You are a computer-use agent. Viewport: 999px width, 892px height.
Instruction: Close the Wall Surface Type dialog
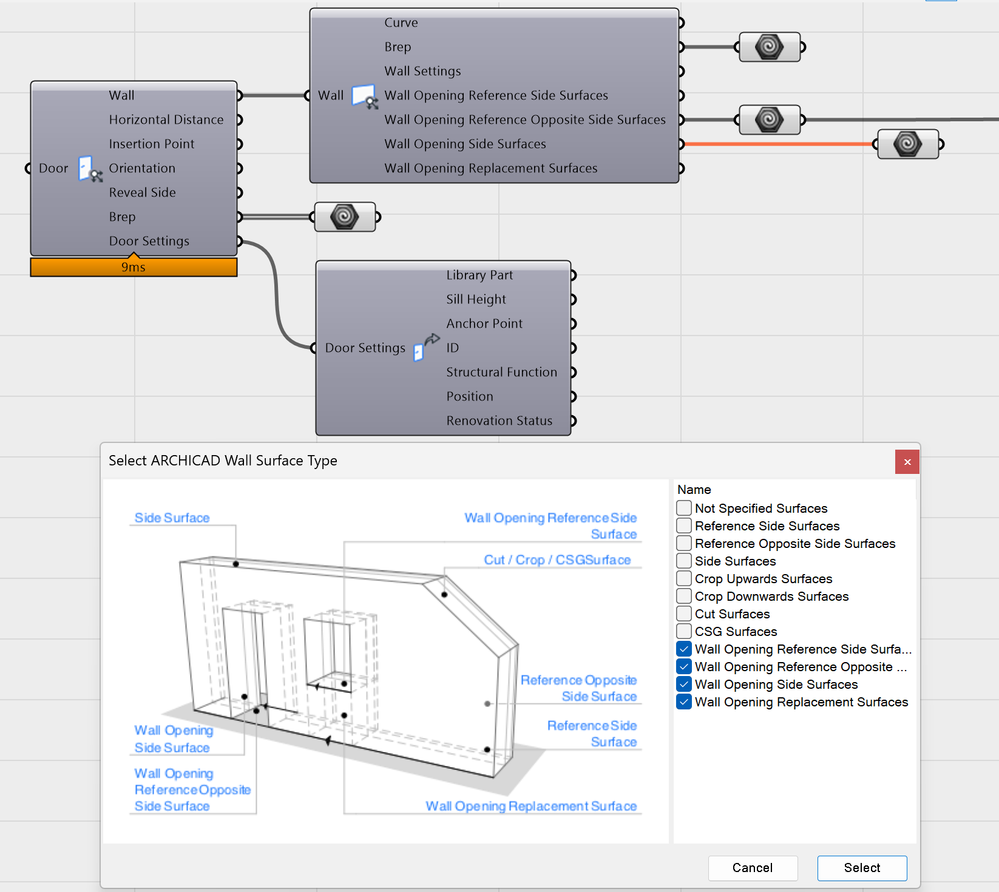pyautogui.click(x=907, y=462)
